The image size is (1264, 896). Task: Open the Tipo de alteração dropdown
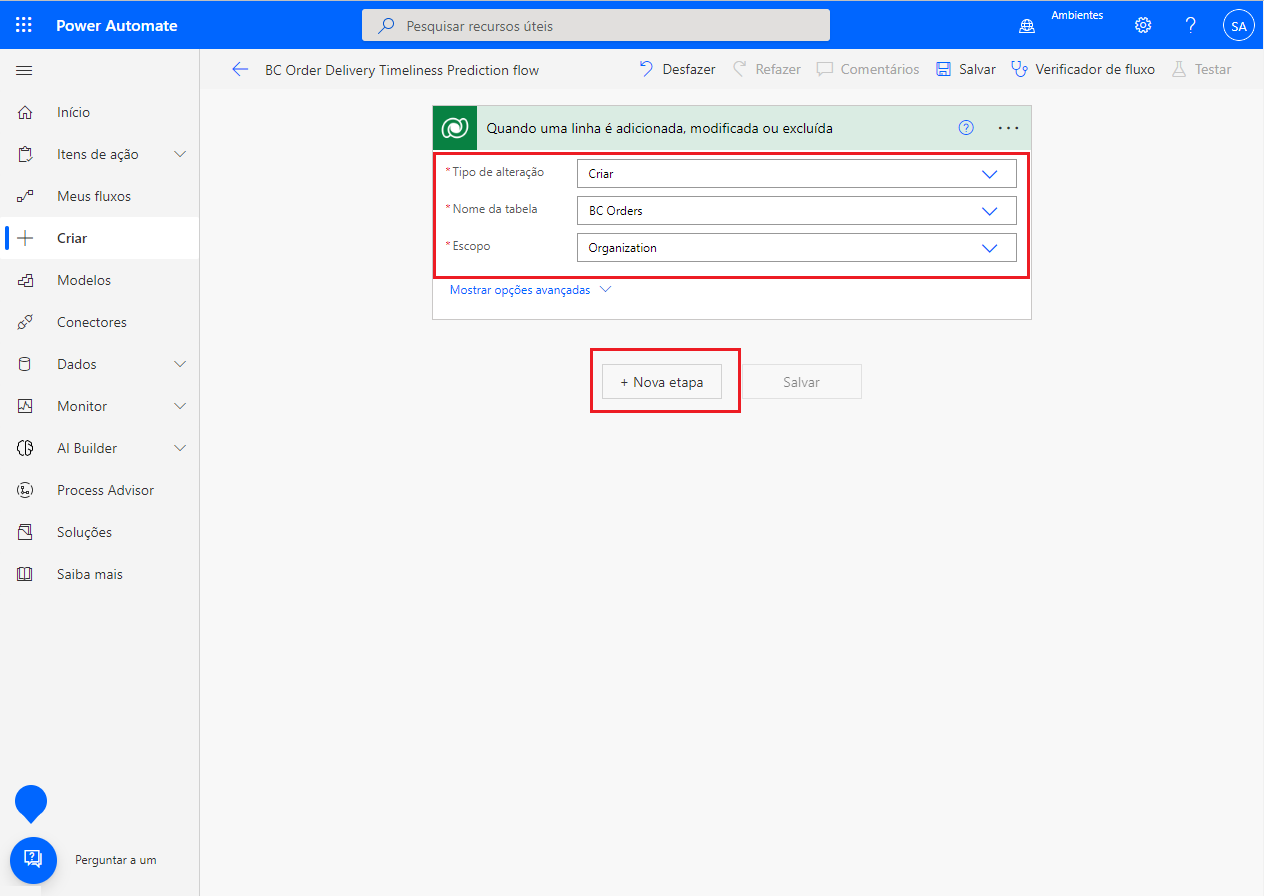pos(797,173)
